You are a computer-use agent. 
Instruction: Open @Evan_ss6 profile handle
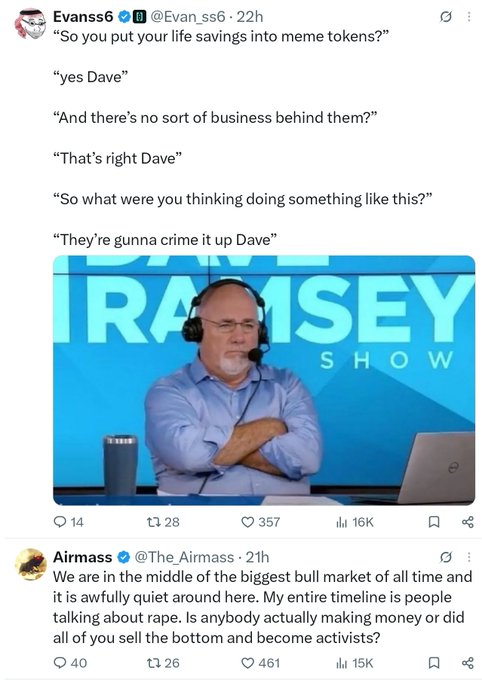[x=188, y=16]
